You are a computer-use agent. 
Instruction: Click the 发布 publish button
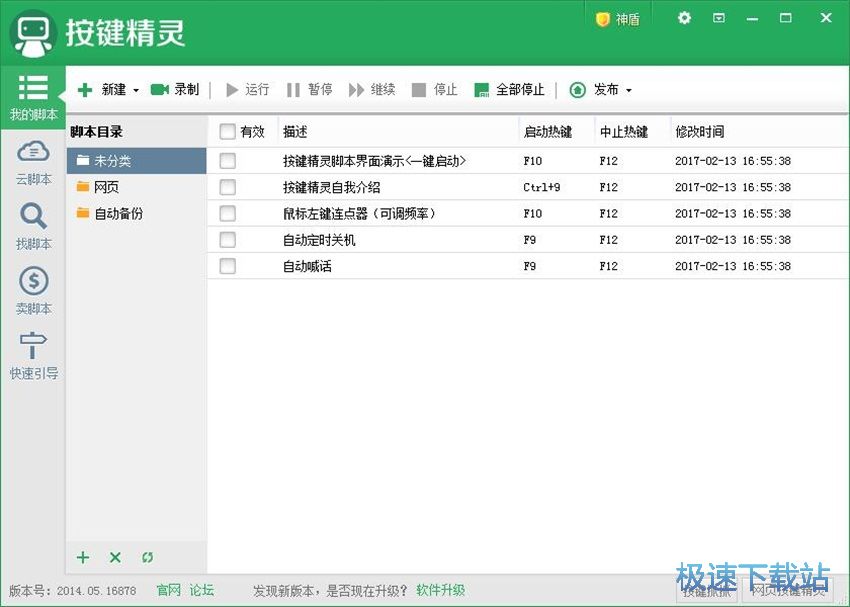594,89
